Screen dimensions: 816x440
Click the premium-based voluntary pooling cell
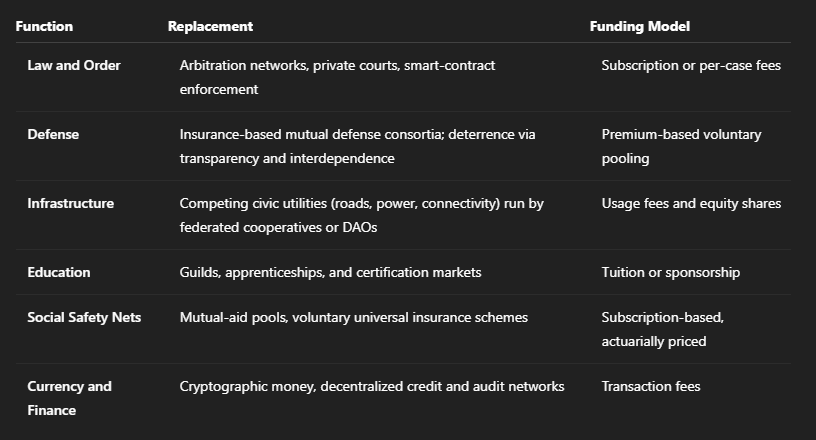coord(681,146)
